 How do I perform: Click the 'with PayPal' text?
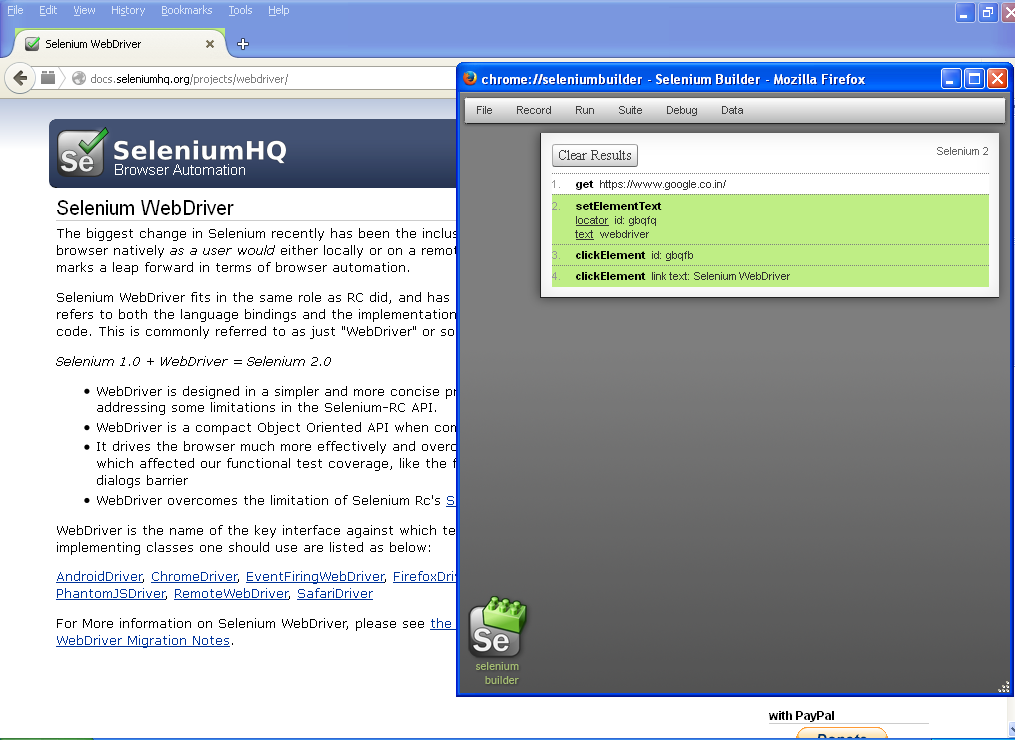pos(801,715)
